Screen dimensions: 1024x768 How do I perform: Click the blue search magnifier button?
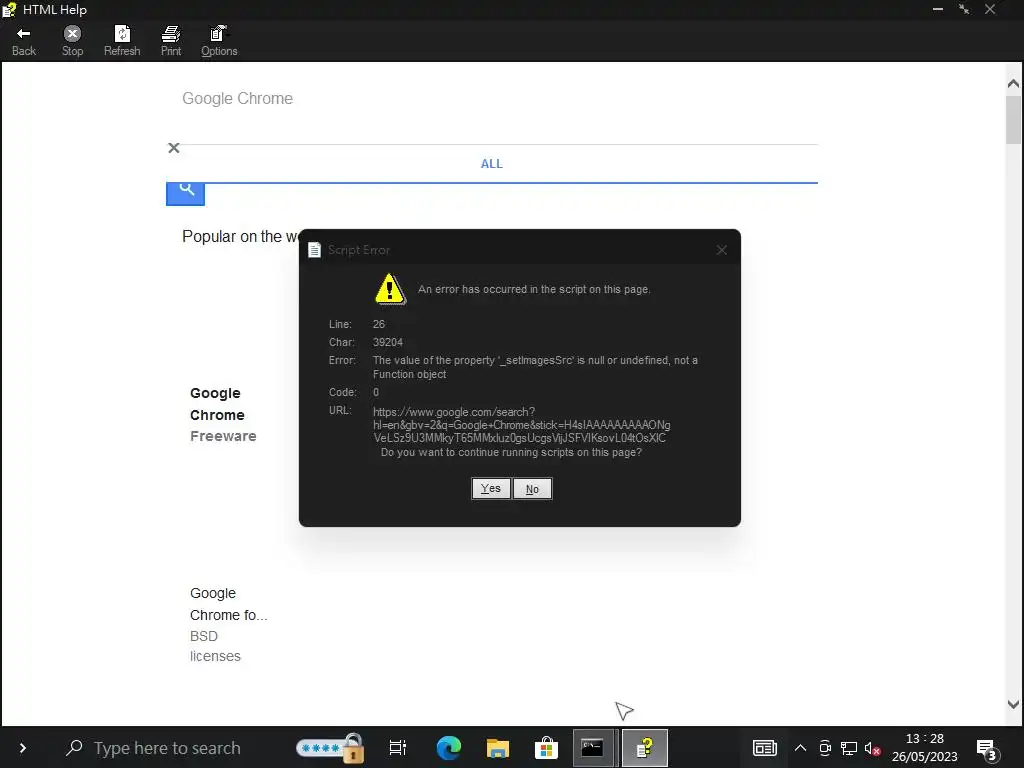185,194
